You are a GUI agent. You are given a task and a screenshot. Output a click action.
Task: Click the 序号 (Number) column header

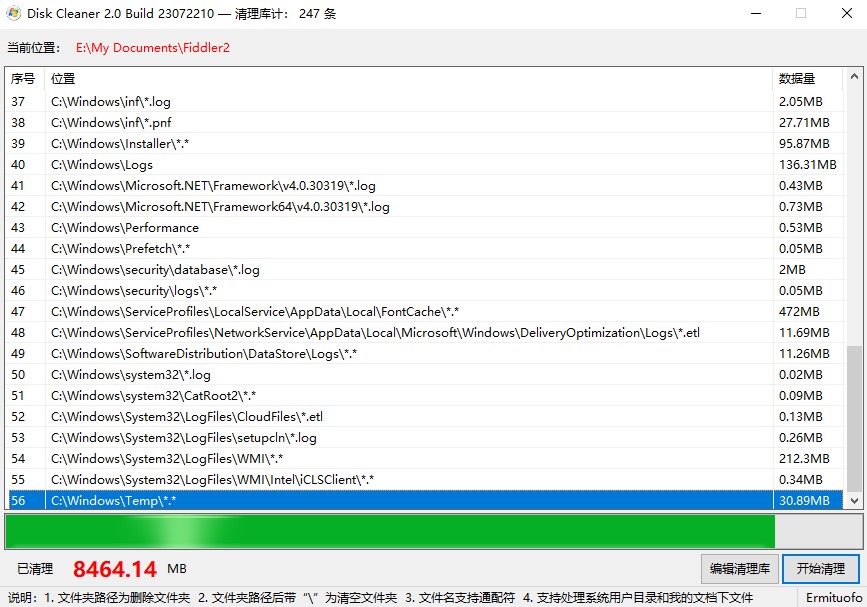tap(22, 78)
